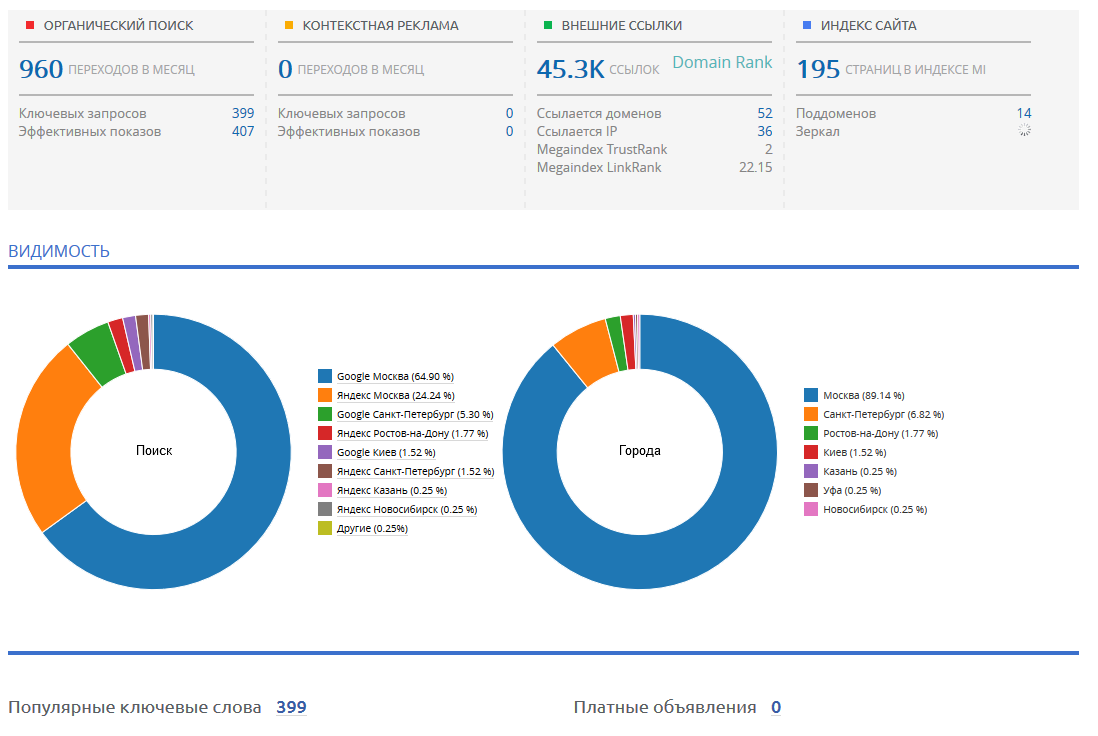Toggle Яндекс Москва legend entry
The image size is (1098, 736).
pyautogui.click(x=396, y=396)
